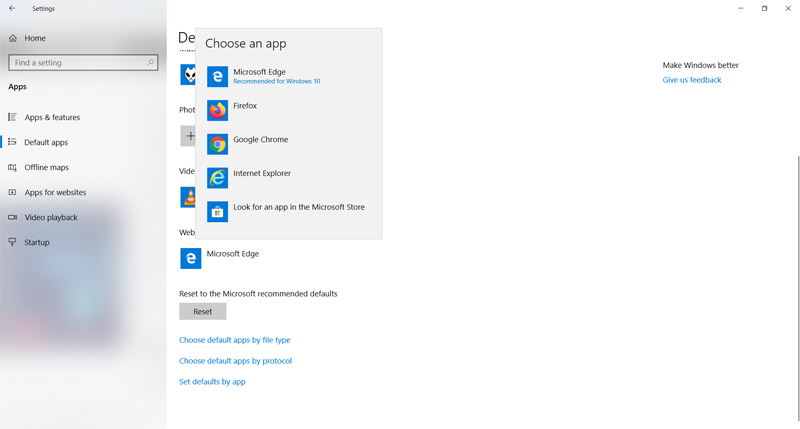Click the Reset button
800x429 pixels.
click(x=203, y=311)
